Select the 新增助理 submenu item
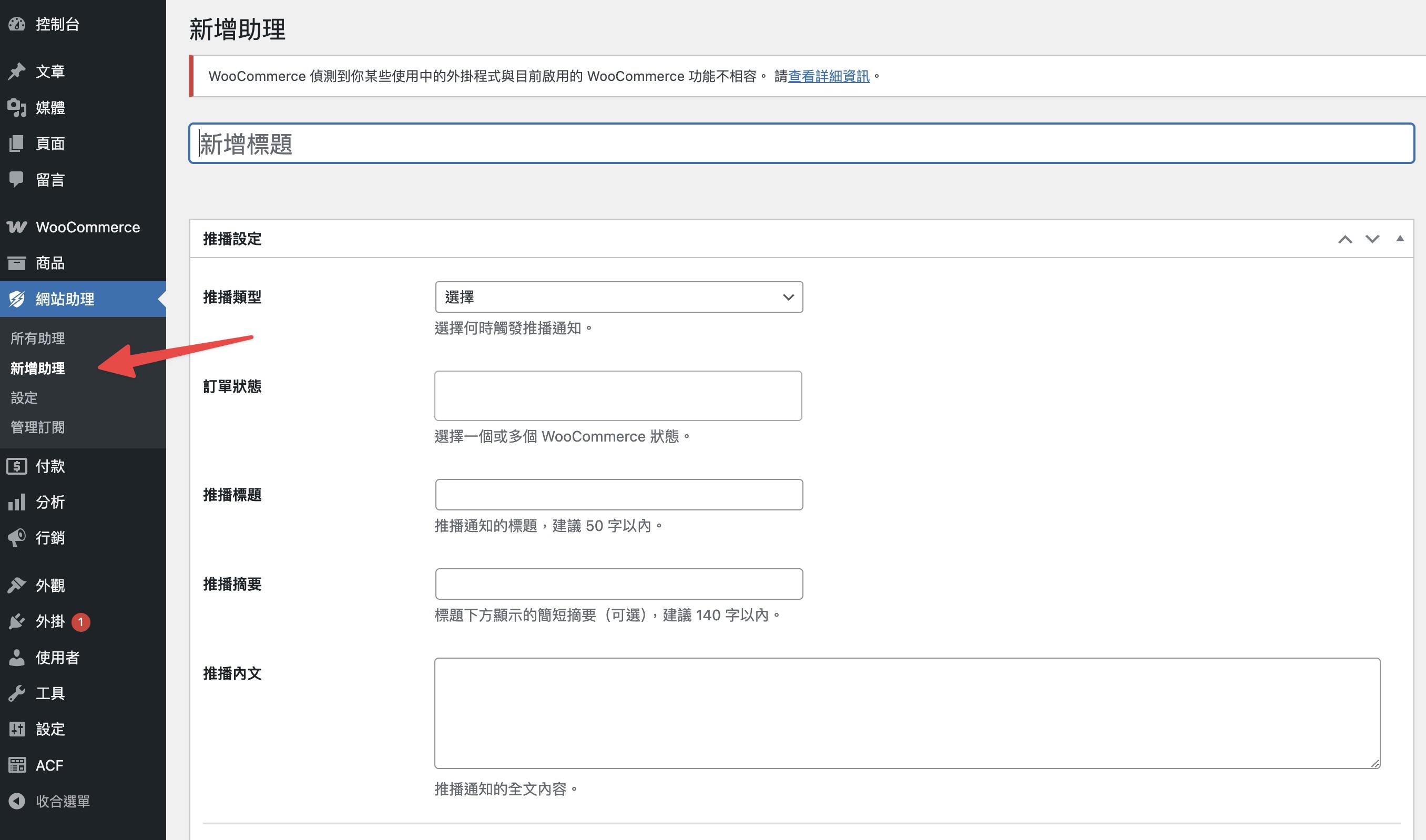 38,368
